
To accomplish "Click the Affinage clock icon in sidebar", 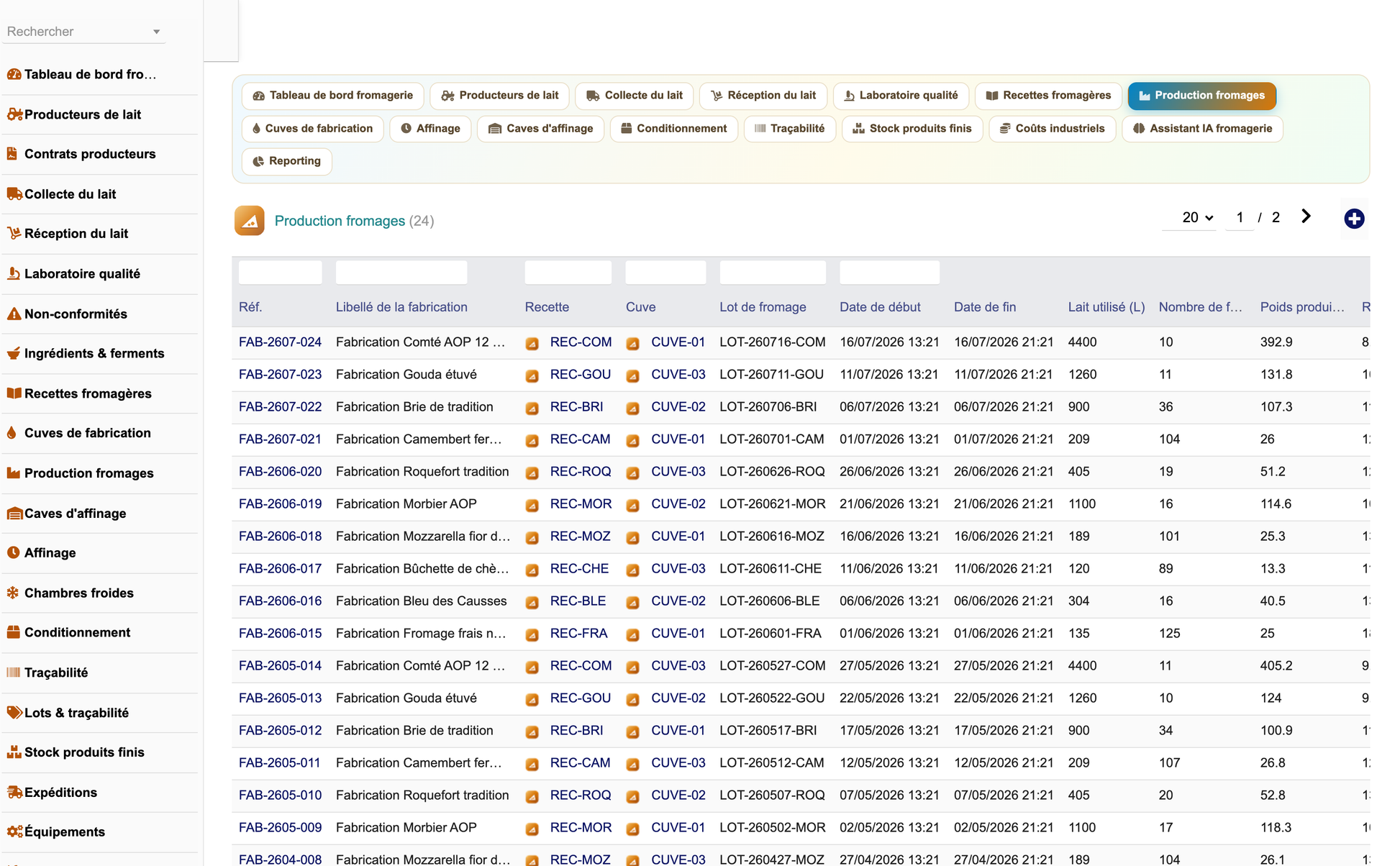I will tap(13, 553).
